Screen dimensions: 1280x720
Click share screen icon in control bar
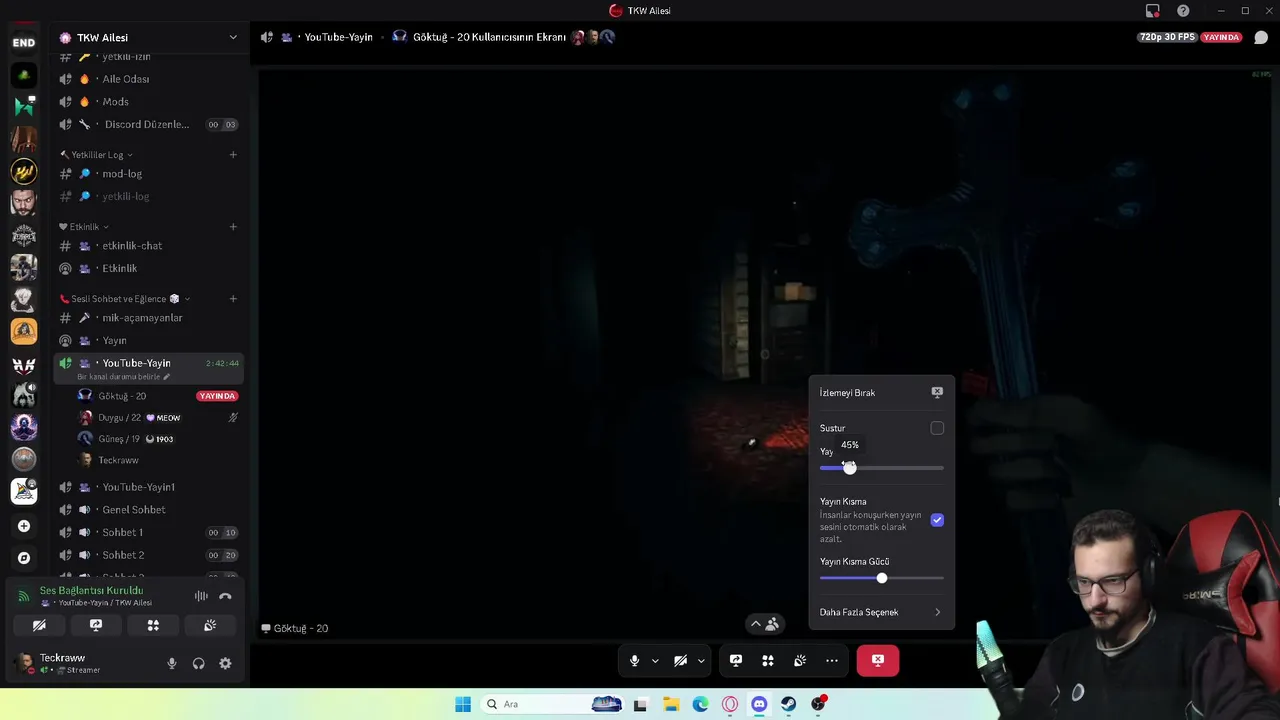(x=736, y=660)
